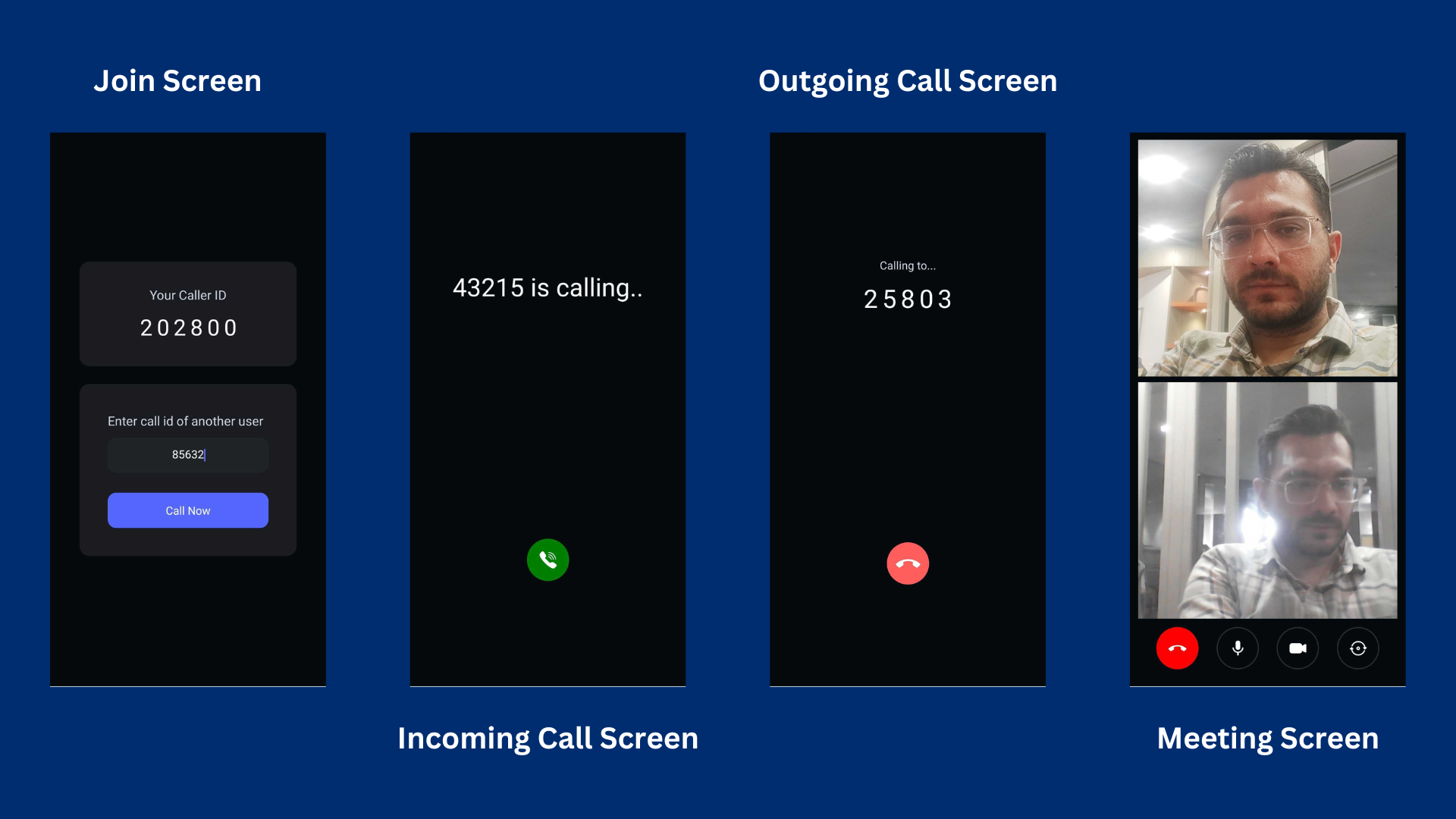1456x819 pixels.
Task: Type call ID 85632 in input field
Action: click(187, 455)
